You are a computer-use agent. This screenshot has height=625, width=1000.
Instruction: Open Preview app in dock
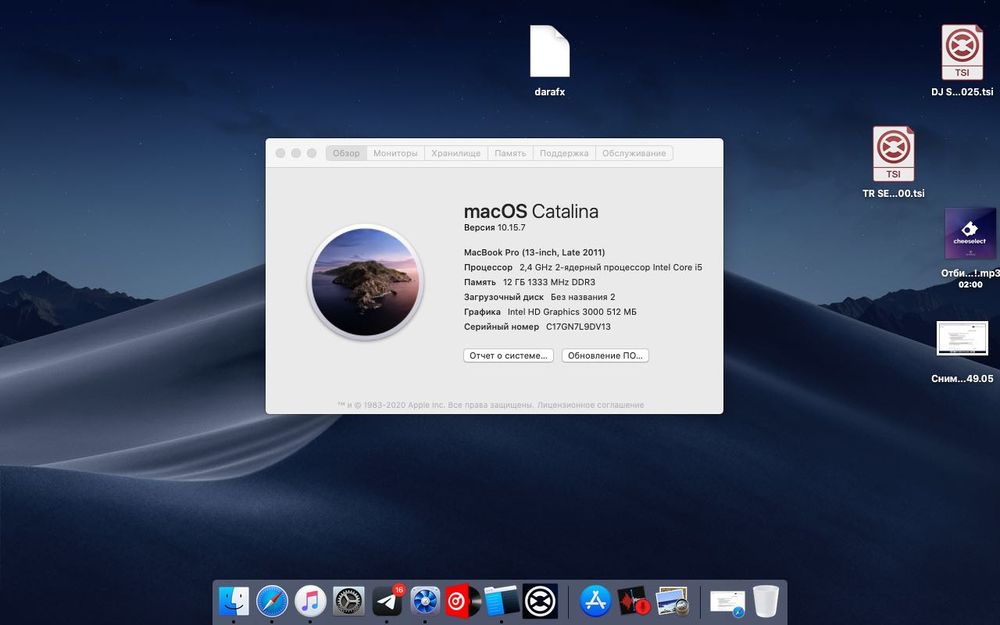pyautogui.click(x=672, y=601)
